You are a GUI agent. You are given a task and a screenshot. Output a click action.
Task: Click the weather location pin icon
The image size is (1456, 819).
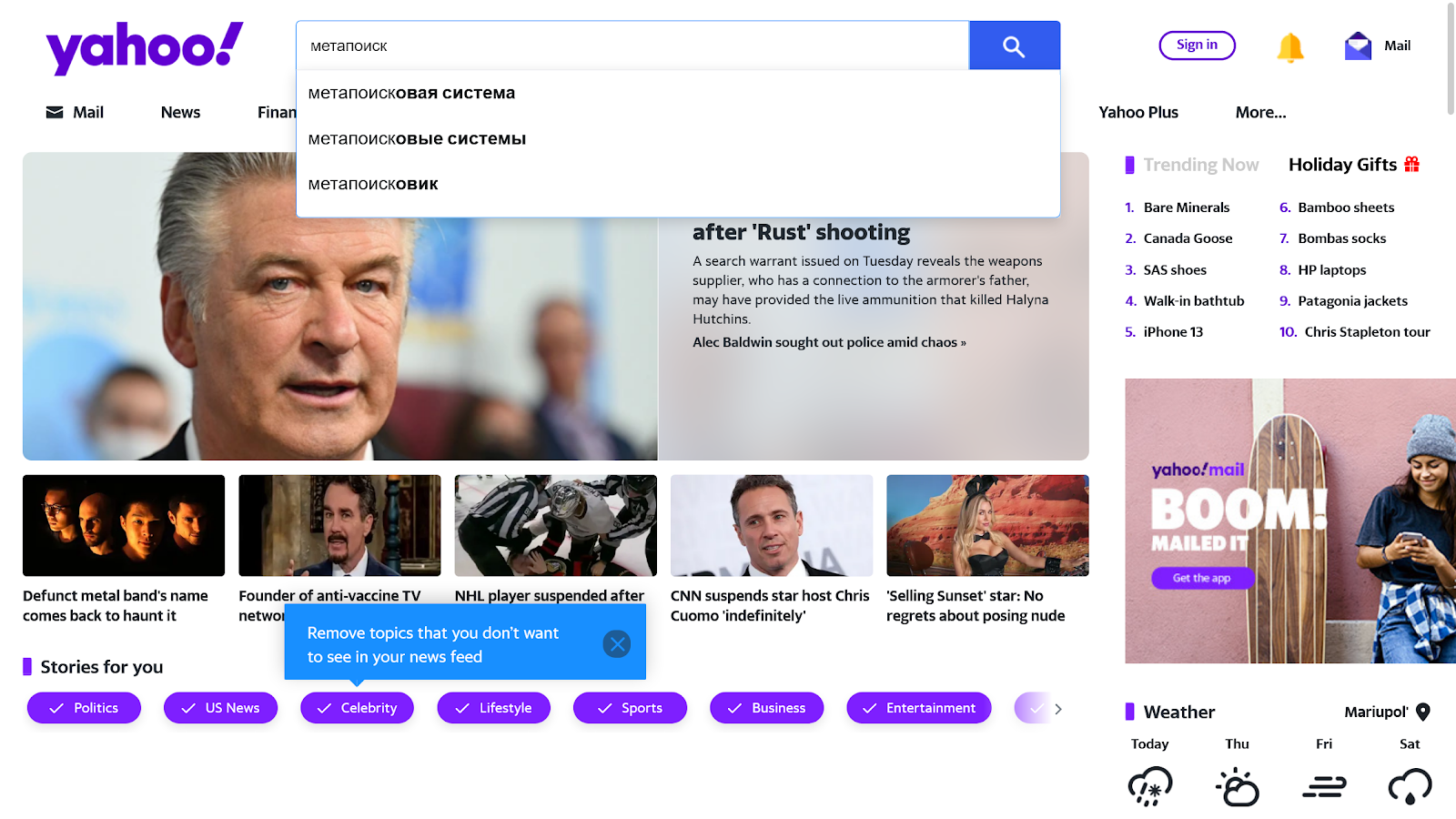point(1423,712)
